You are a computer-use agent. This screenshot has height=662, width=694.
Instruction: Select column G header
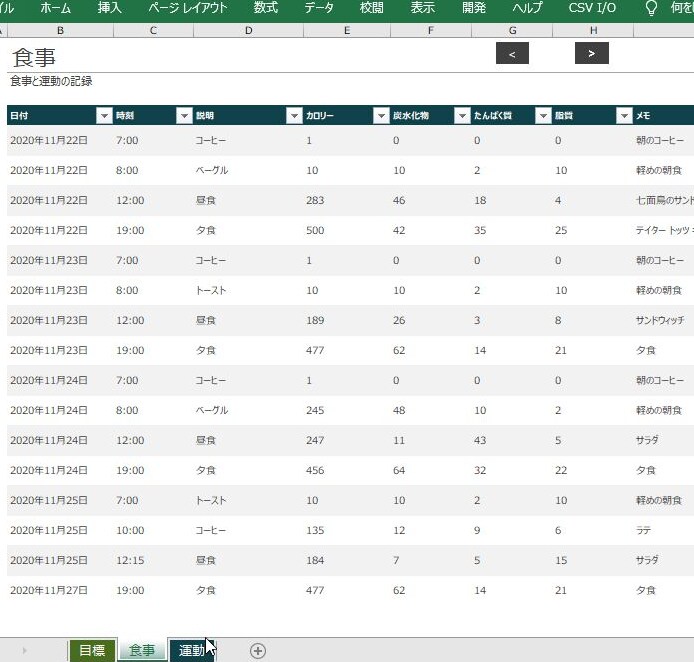tap(512, 31)
